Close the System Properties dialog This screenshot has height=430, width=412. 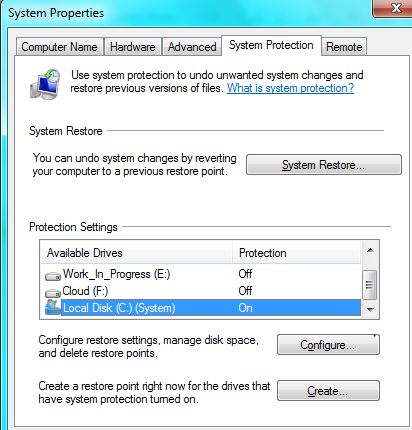pos(393,8)
